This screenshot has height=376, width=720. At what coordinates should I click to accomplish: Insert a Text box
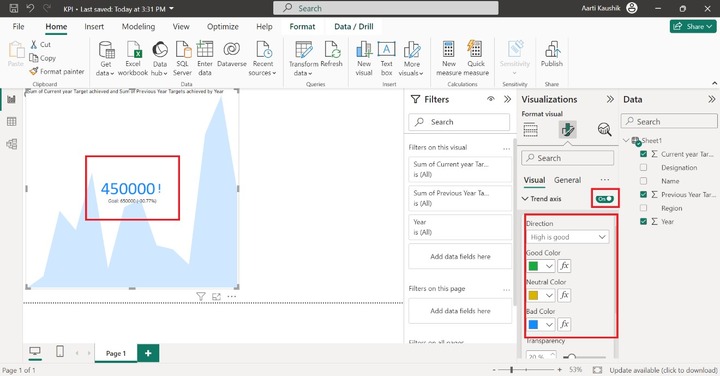point(387,58)
